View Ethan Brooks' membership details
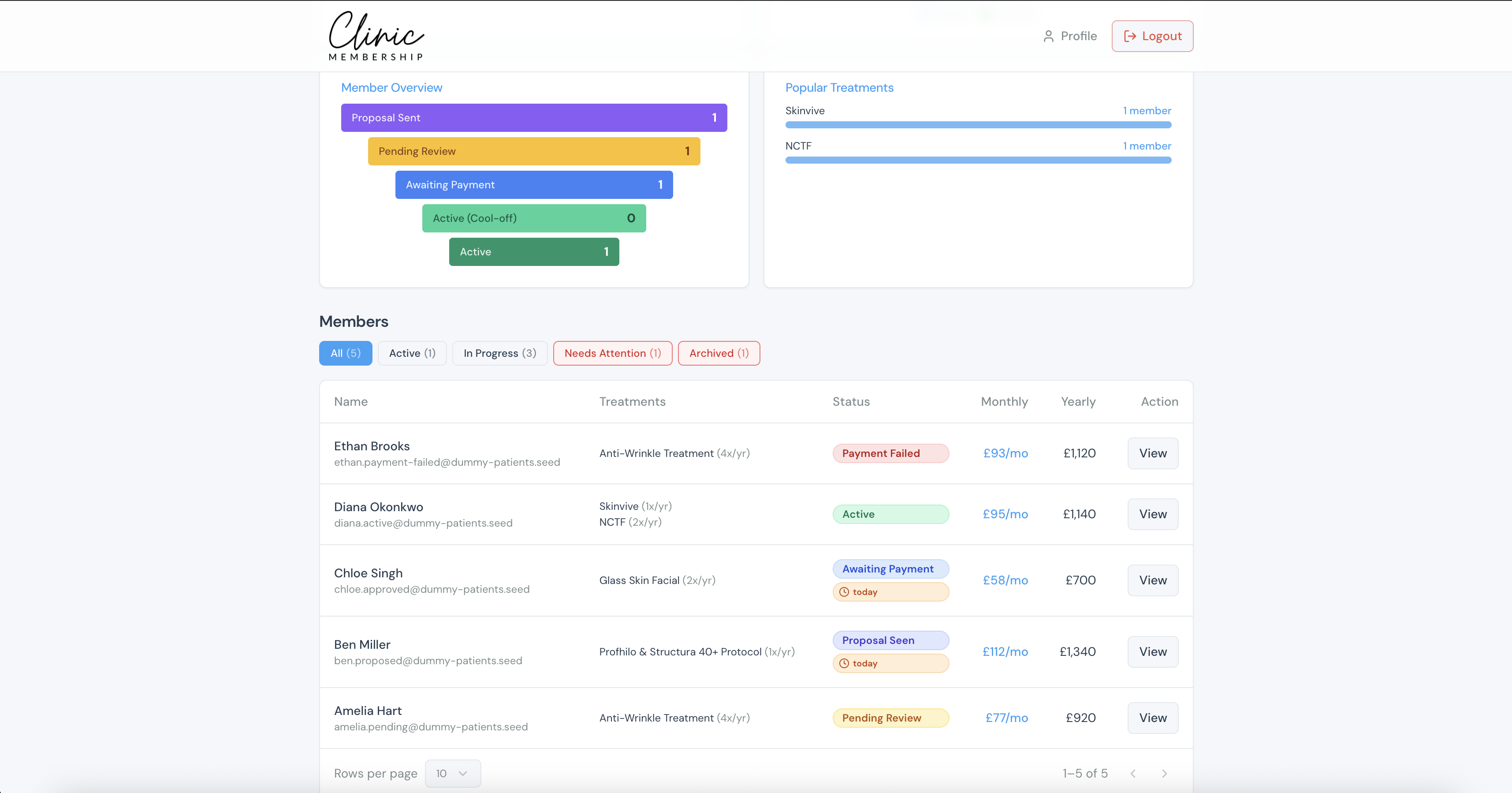This screenshot has height=793, width=1512. coord(1152,453)
